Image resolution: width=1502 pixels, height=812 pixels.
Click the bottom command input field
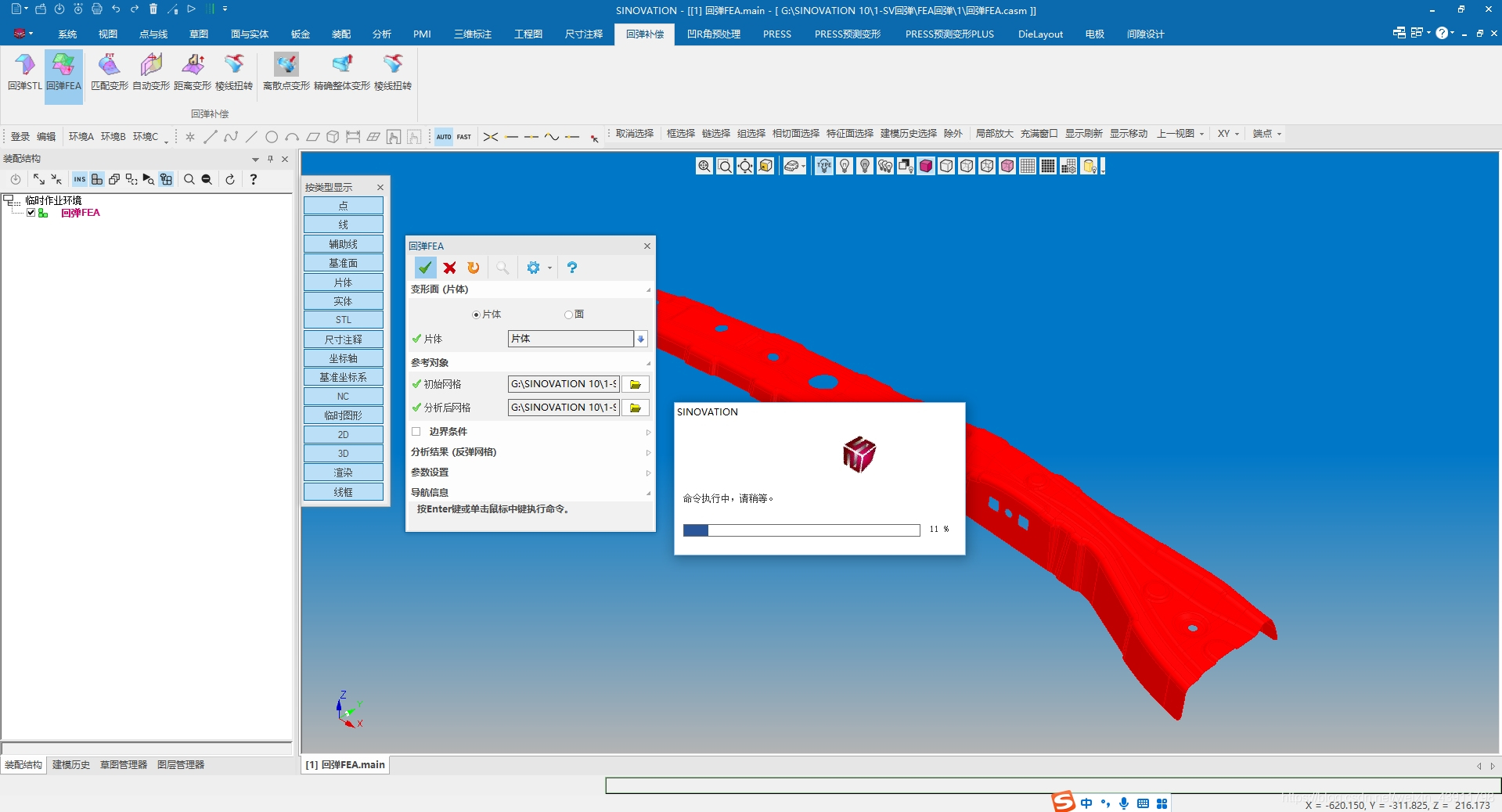pyautogui.click(x=1053, y=785)
